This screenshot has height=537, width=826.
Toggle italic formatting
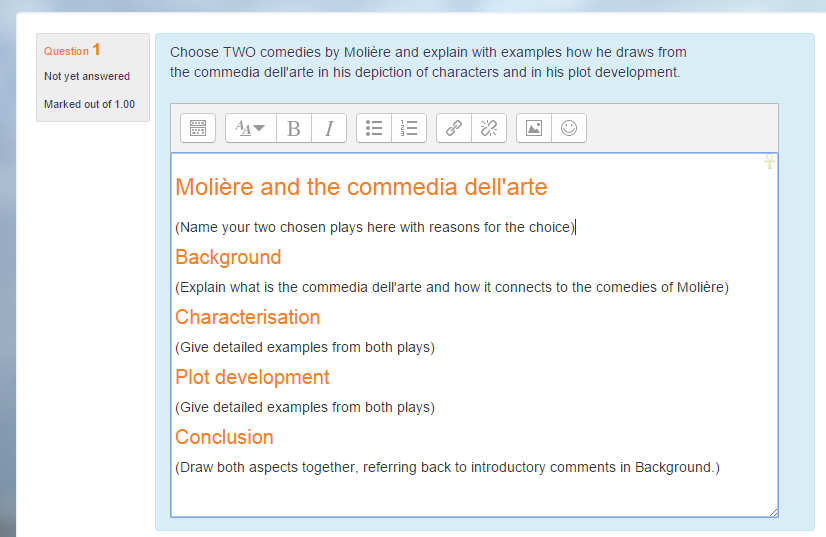pos(329,128)
